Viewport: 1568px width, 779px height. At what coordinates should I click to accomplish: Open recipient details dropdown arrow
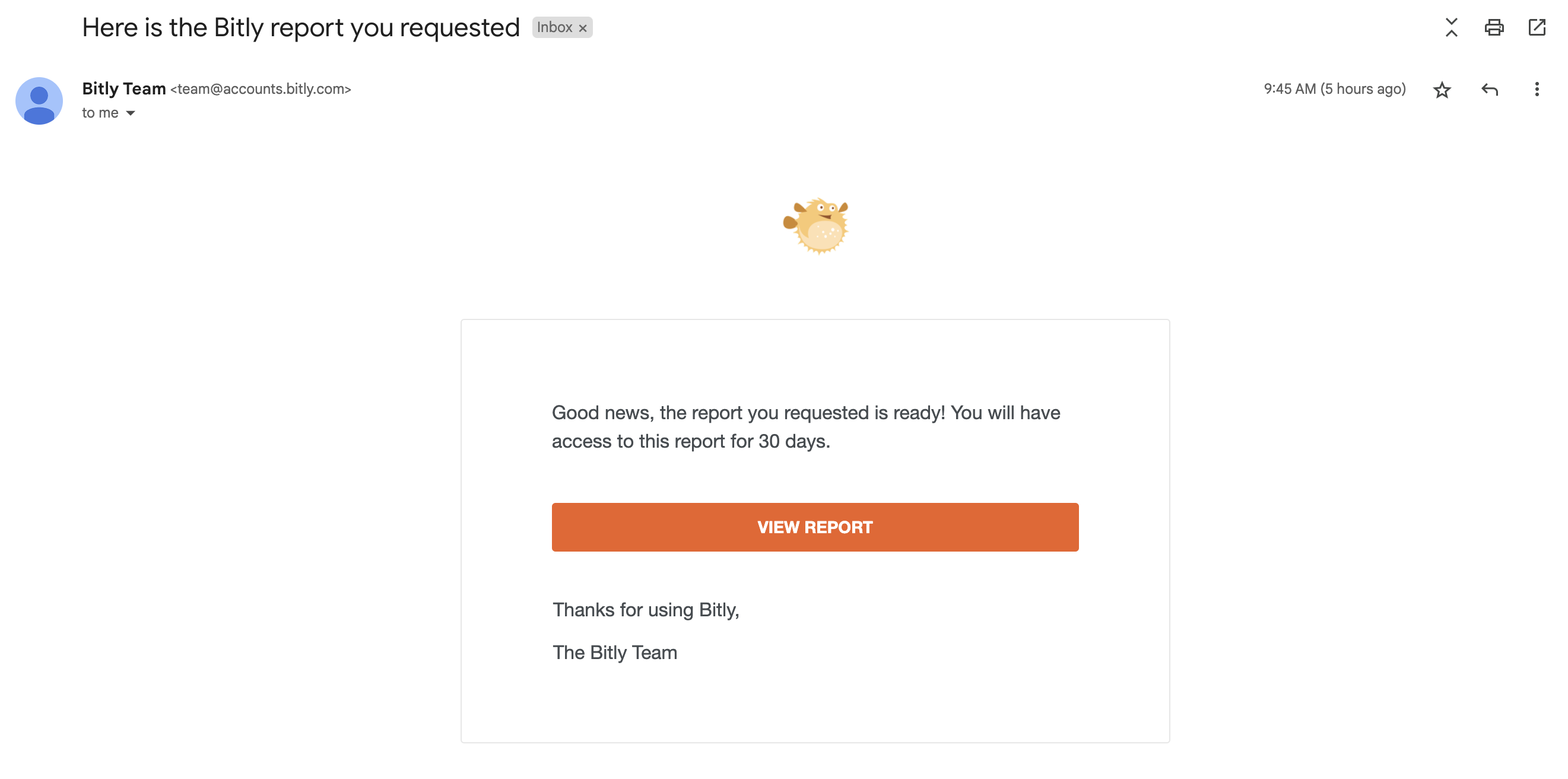pos(130,113)
